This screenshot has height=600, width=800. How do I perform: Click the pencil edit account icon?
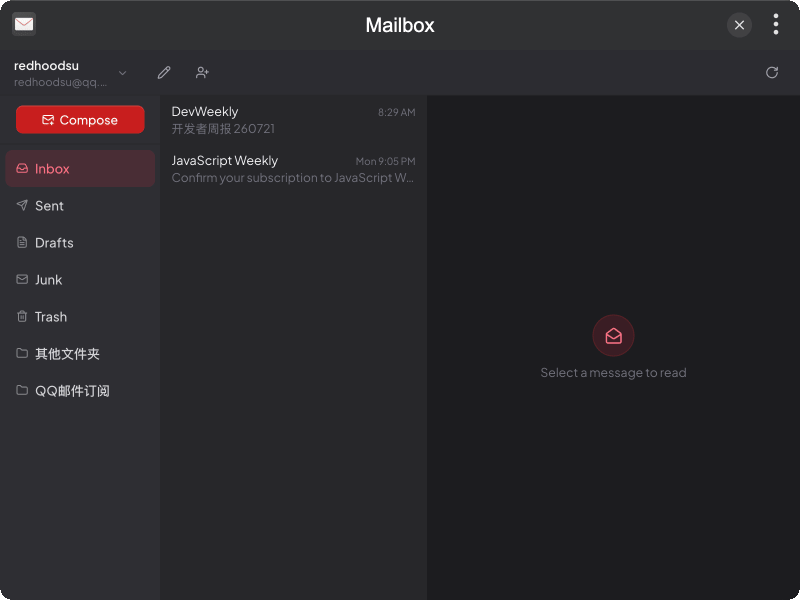click(164, 72)
